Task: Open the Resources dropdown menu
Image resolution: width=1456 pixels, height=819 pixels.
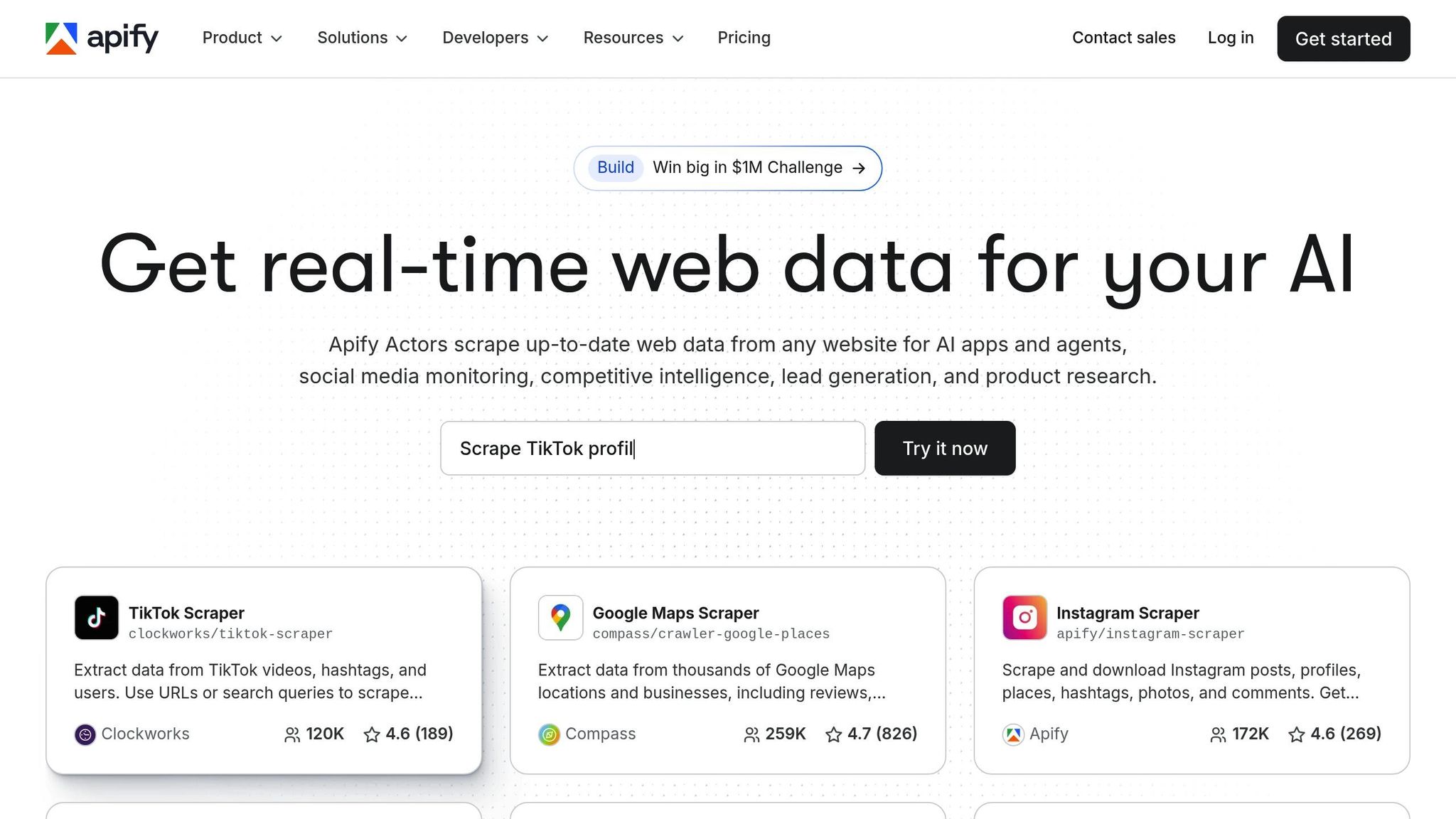Action: pos(633,38)
